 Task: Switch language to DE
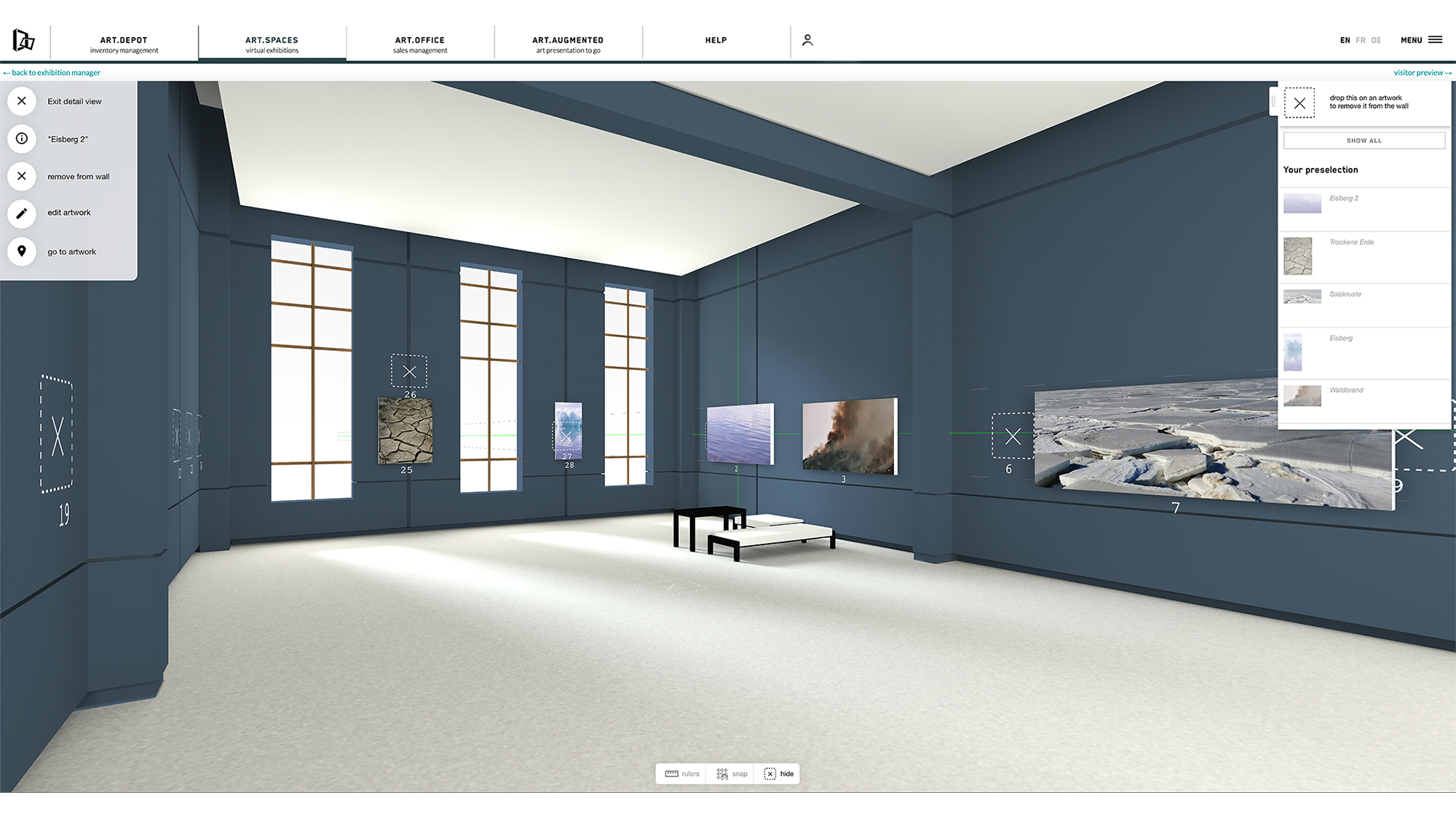pos(1376,40)
